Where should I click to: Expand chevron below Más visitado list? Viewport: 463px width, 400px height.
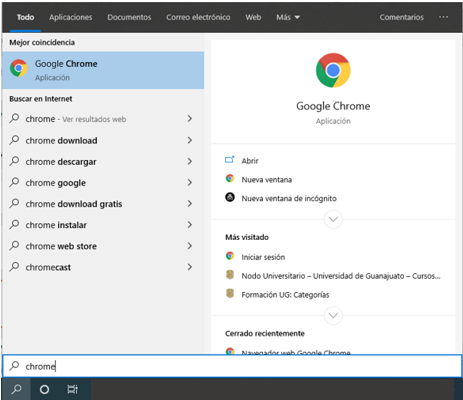click(333, 315)
